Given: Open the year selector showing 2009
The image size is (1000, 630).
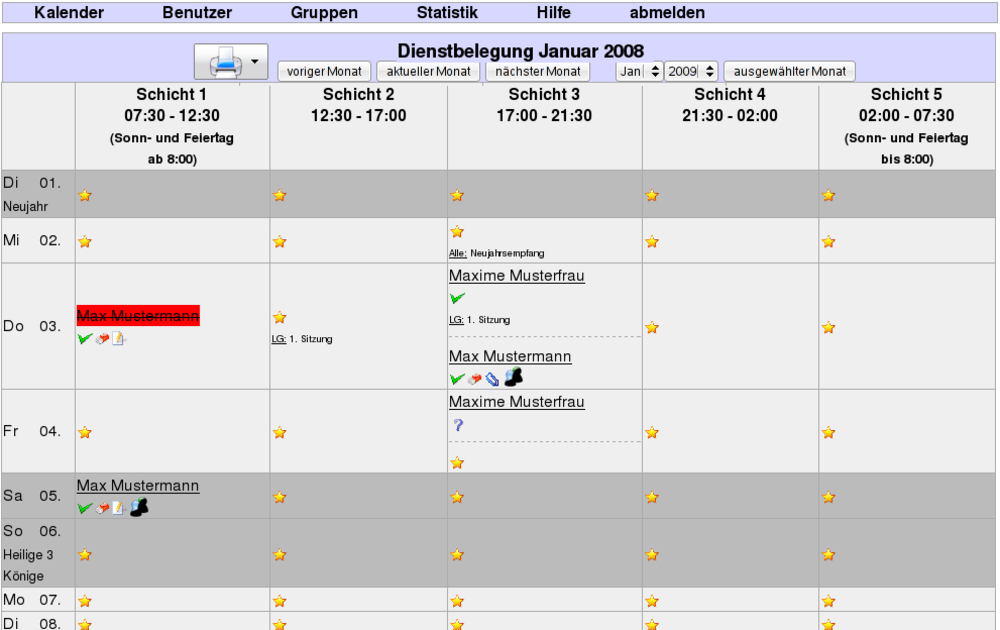Looking at the screenshot, I should click(690, 71).
